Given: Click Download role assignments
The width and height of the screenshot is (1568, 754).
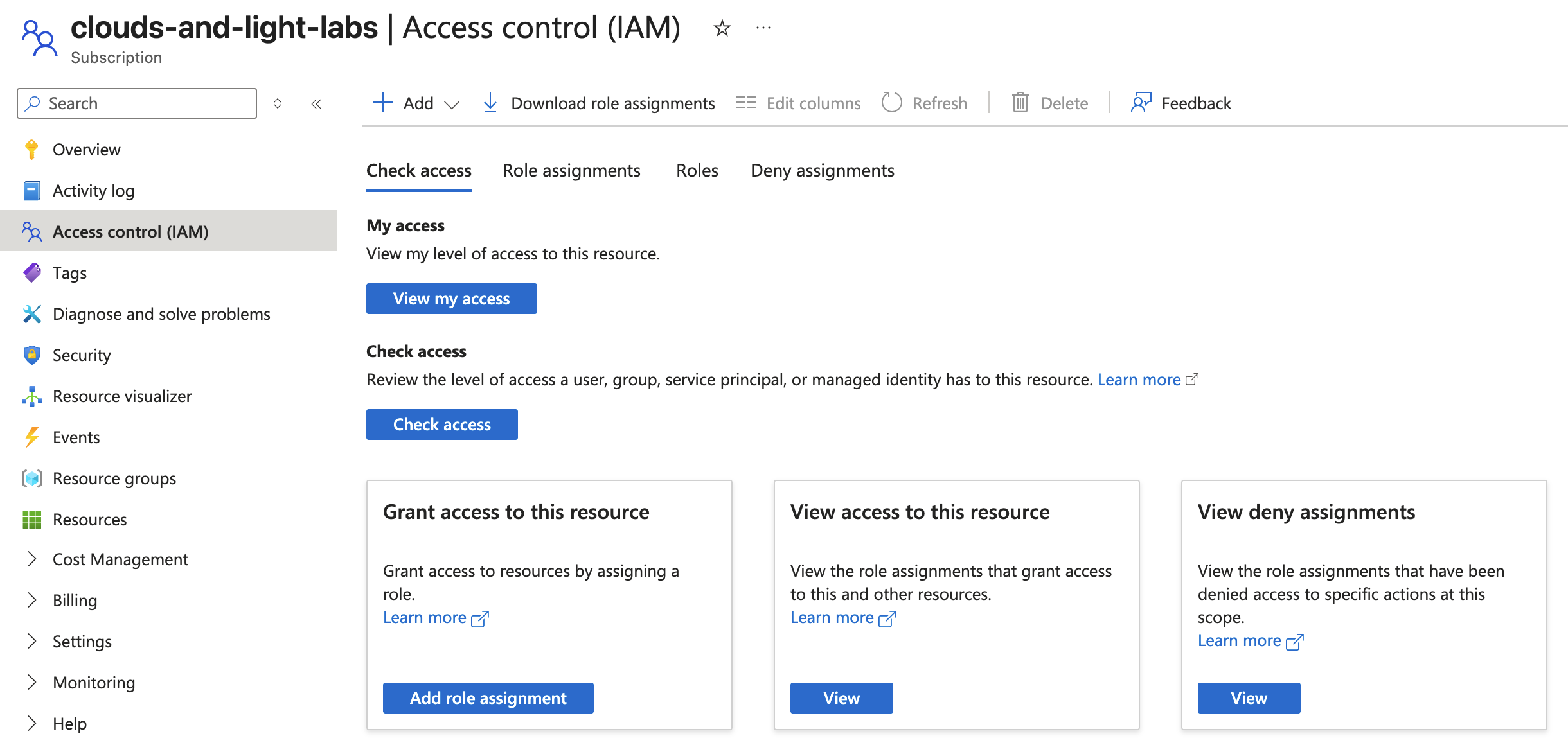Looking at the screenshot, I should pos(599,103).
